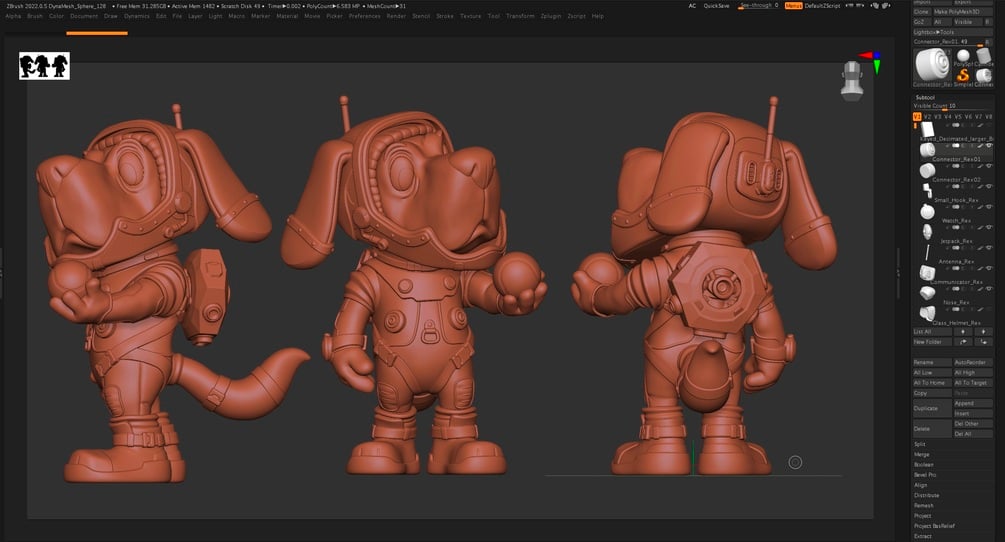This screenshot has height=542, width=1005.
Task: Switch to V8 visibility set
Action: tap(988, 117)
